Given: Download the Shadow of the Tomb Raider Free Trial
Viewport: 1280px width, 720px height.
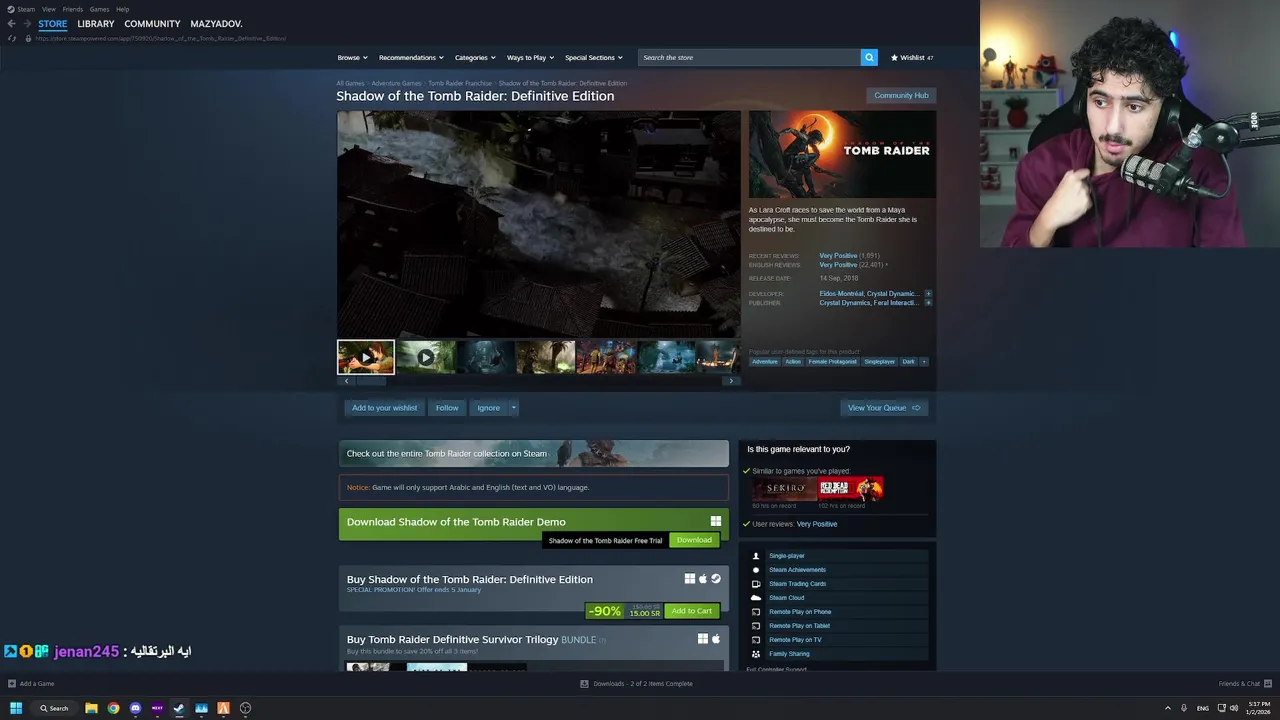Looking at the screenshot, I should point(694,540).
